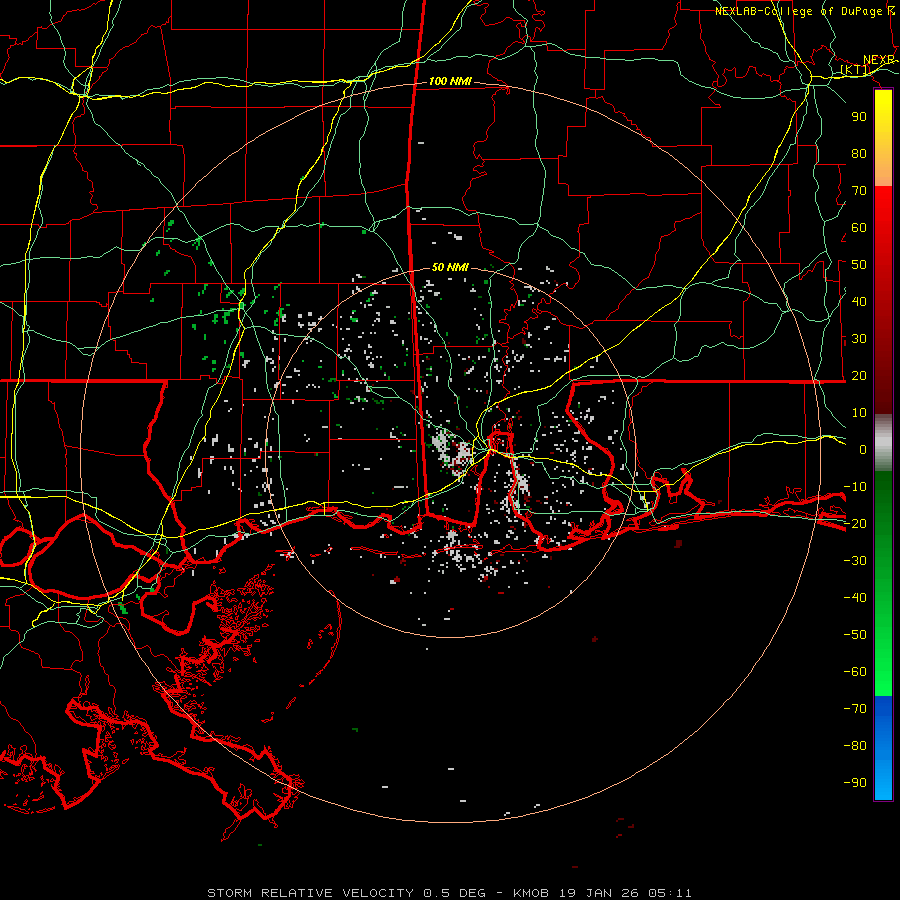Image resolution: width=900 pixels, height=900 pixels.
Task: Select the 30 value on the velocity scale
Action: tap(859, 339)
